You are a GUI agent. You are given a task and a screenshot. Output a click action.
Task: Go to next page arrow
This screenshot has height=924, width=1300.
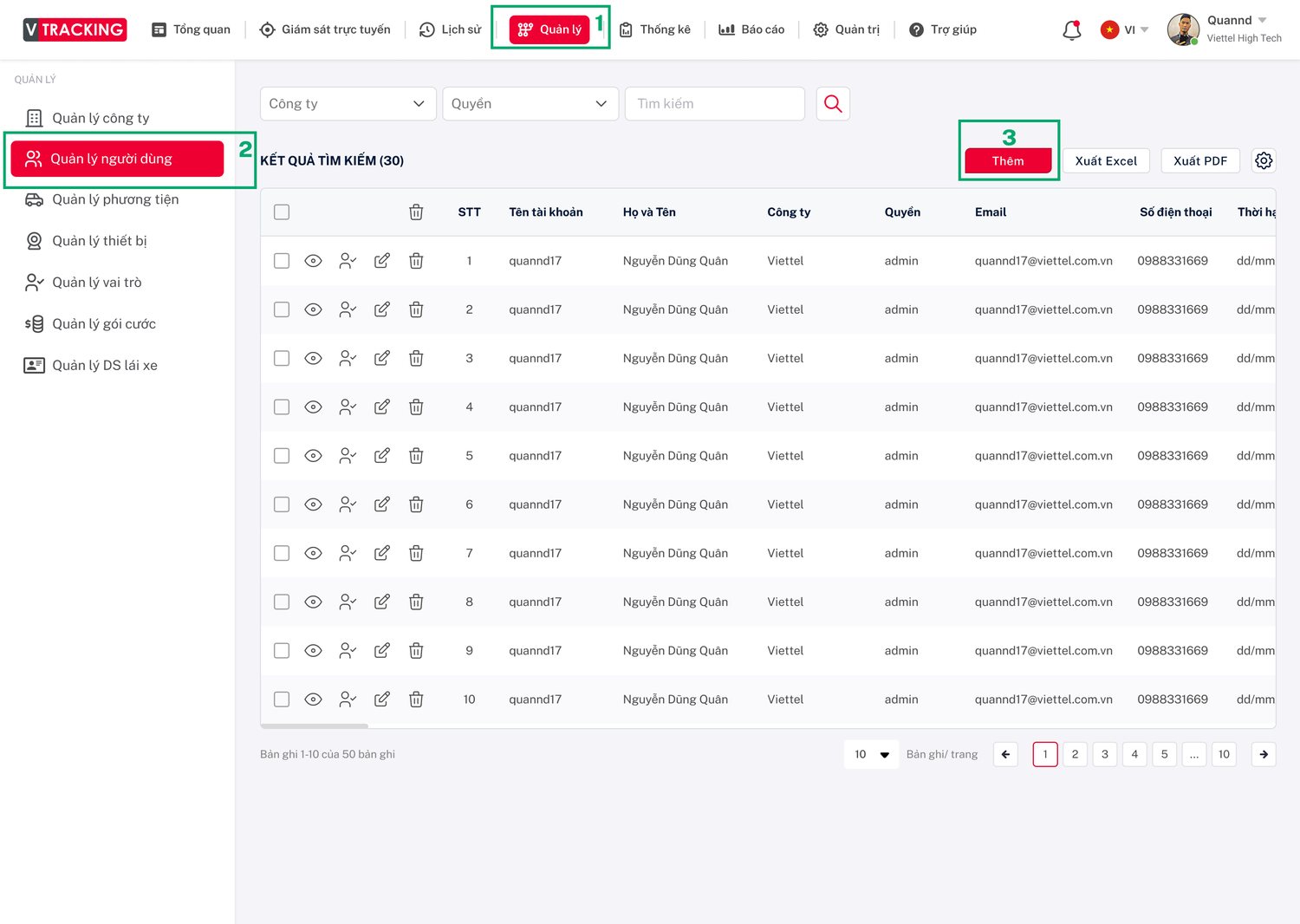coord(1264,754)
